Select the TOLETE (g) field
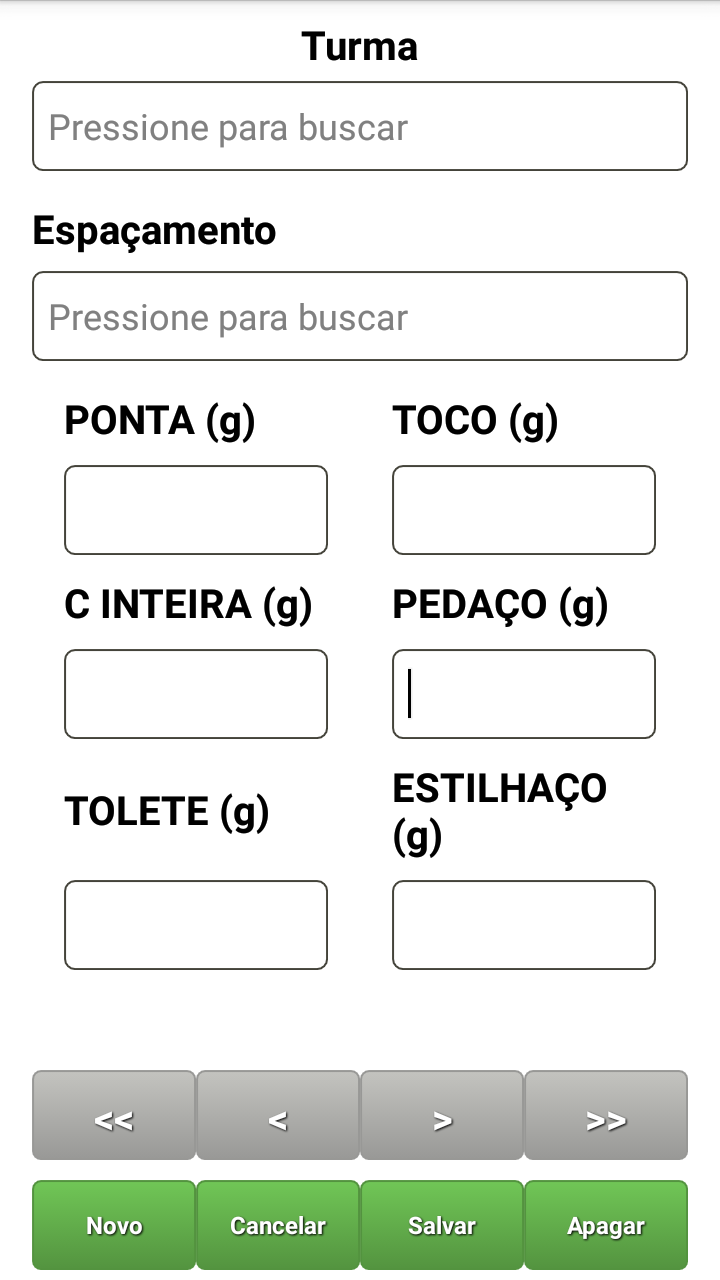 pos(196,925)
